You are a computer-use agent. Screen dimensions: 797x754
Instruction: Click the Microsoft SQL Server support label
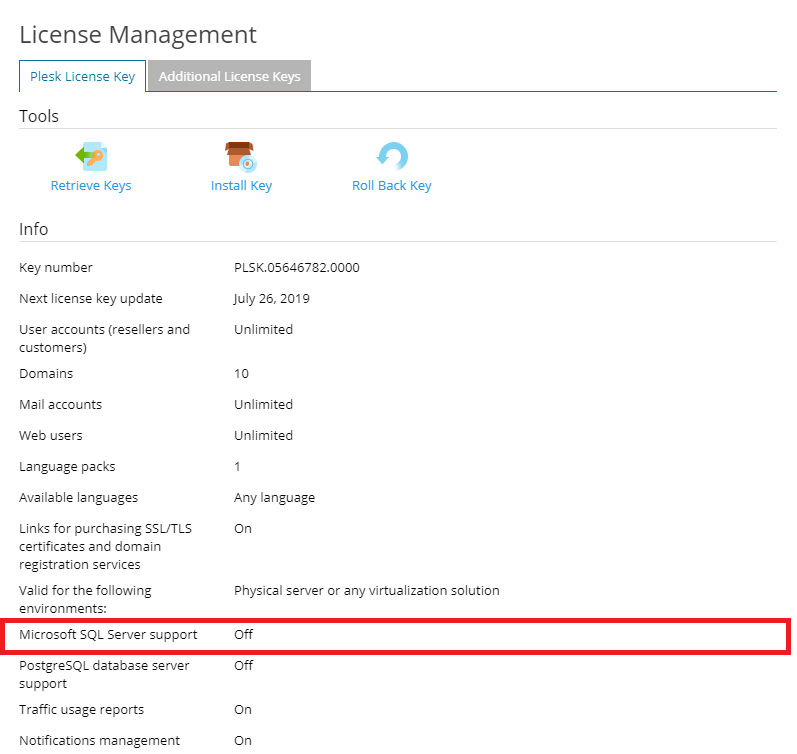click(x=108, y=634)
